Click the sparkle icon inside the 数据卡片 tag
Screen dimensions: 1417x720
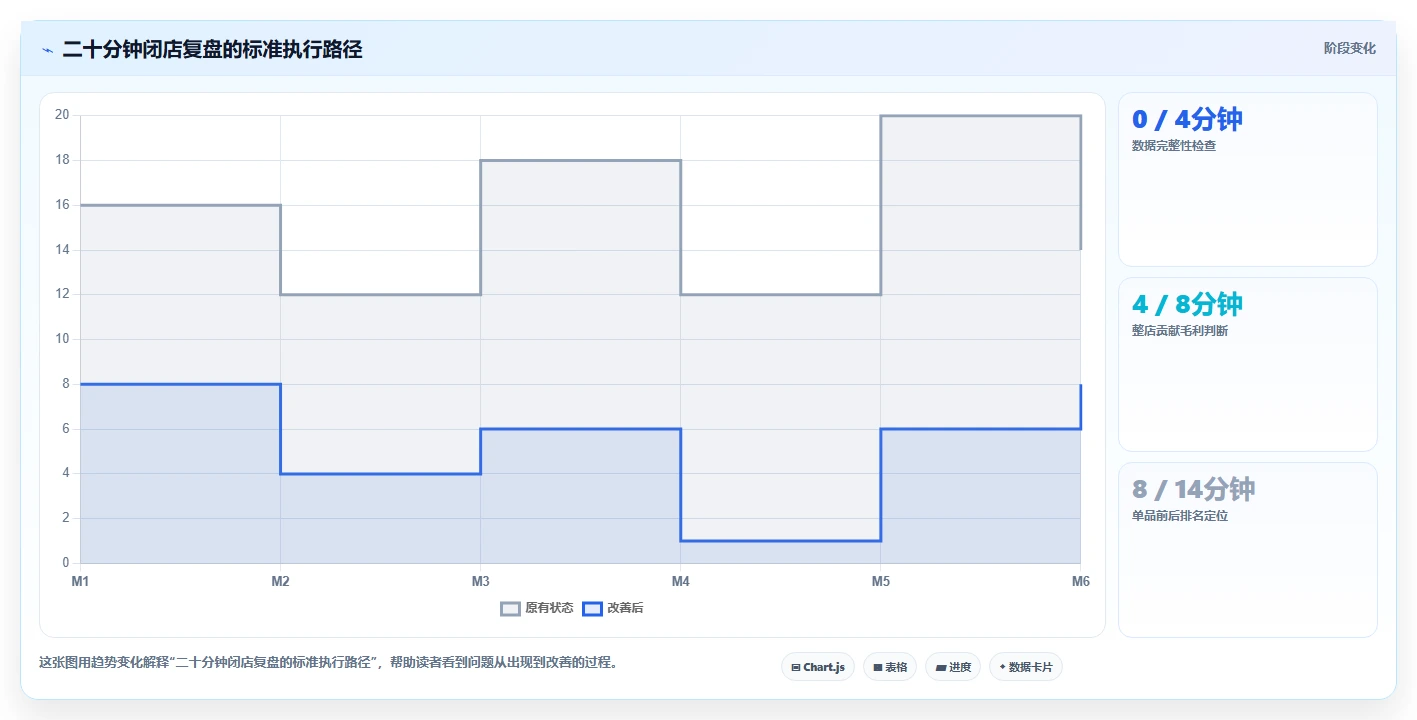tap(1003, 667)
